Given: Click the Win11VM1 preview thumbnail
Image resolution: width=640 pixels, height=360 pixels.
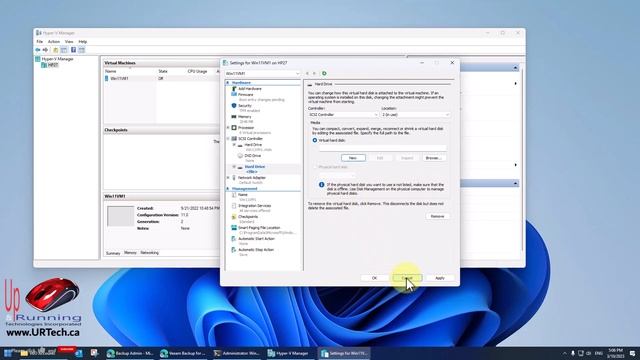Looking at the screenshot, I should pos(120,216).
